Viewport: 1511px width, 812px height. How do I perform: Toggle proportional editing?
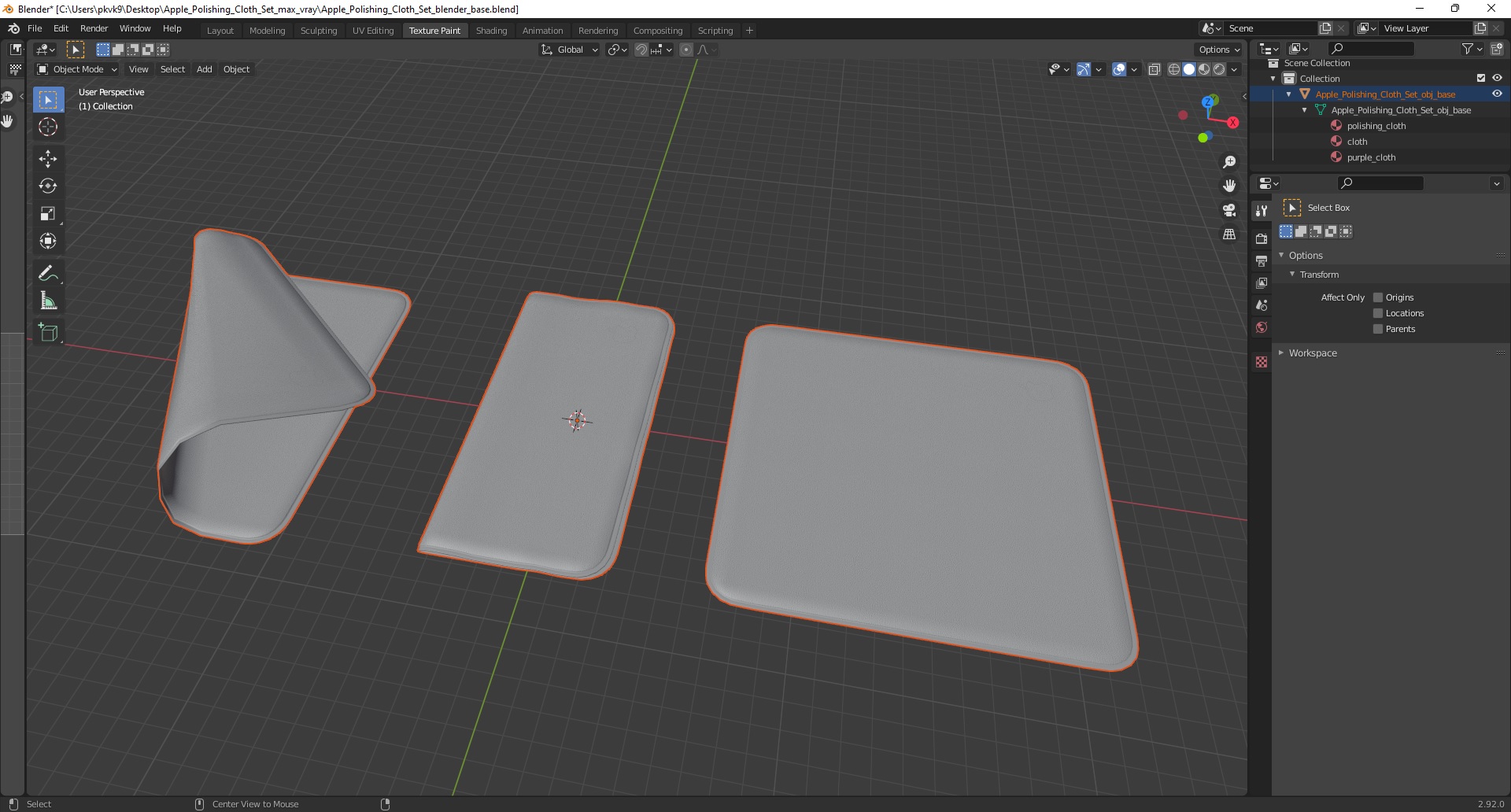point(686,50)
